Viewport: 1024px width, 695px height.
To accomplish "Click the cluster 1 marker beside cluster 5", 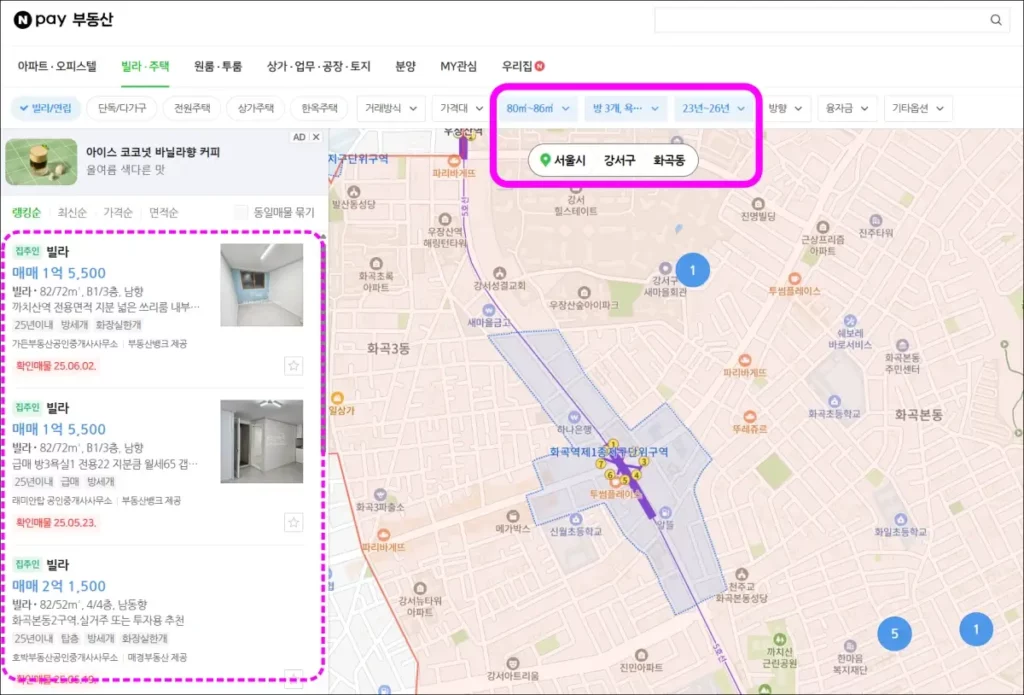I will coord(976,630).
